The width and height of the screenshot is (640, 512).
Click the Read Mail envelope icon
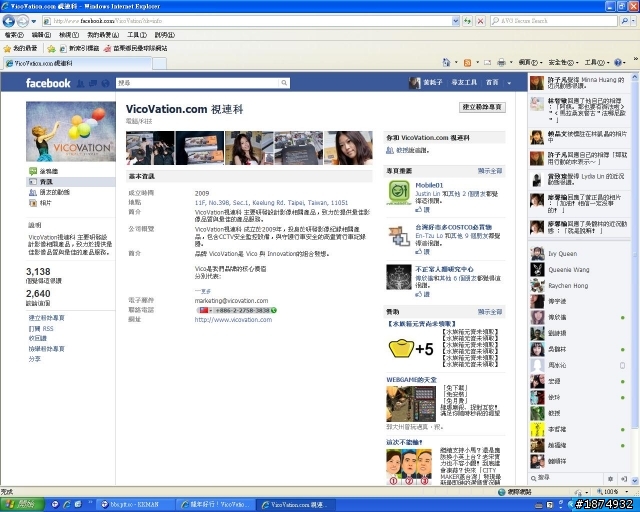(487, 62)
